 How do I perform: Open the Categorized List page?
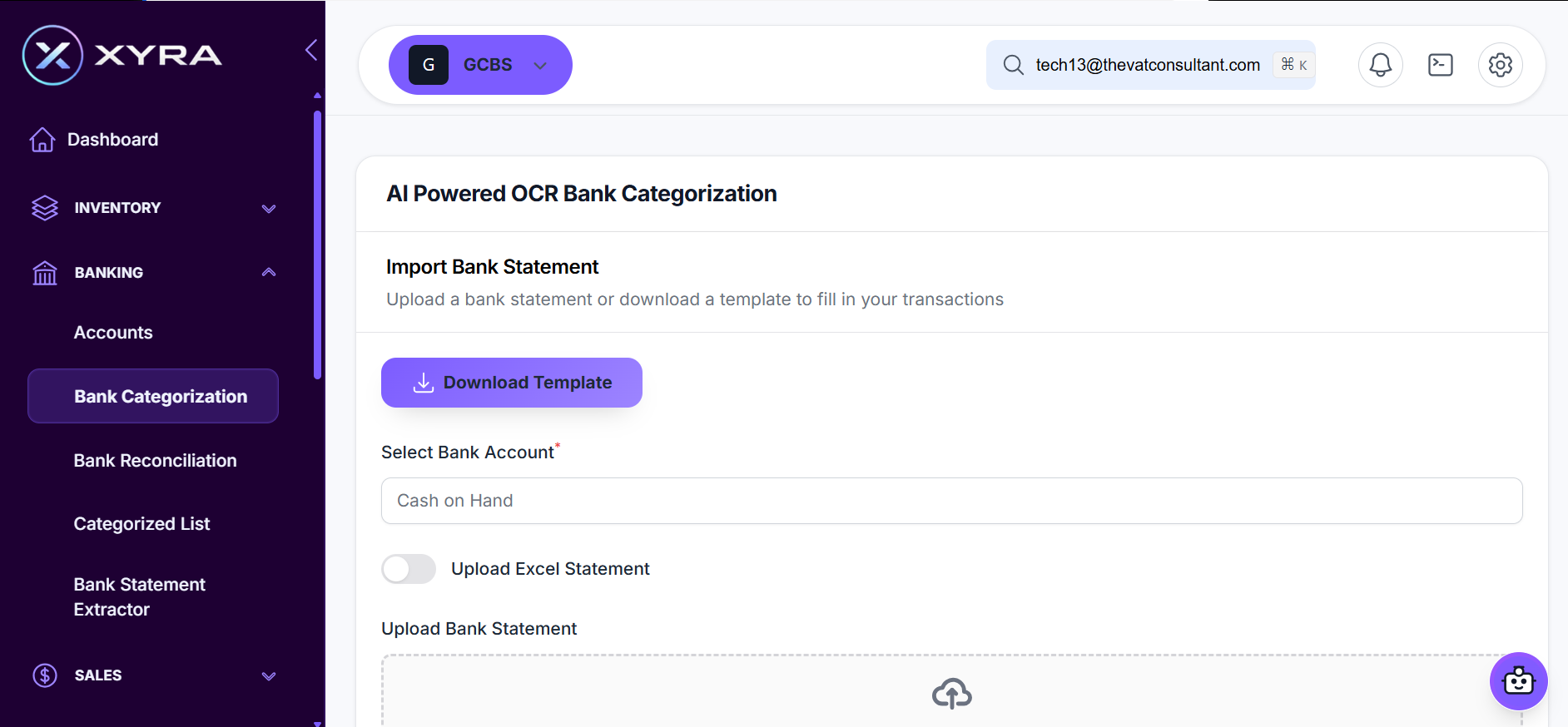141,524
